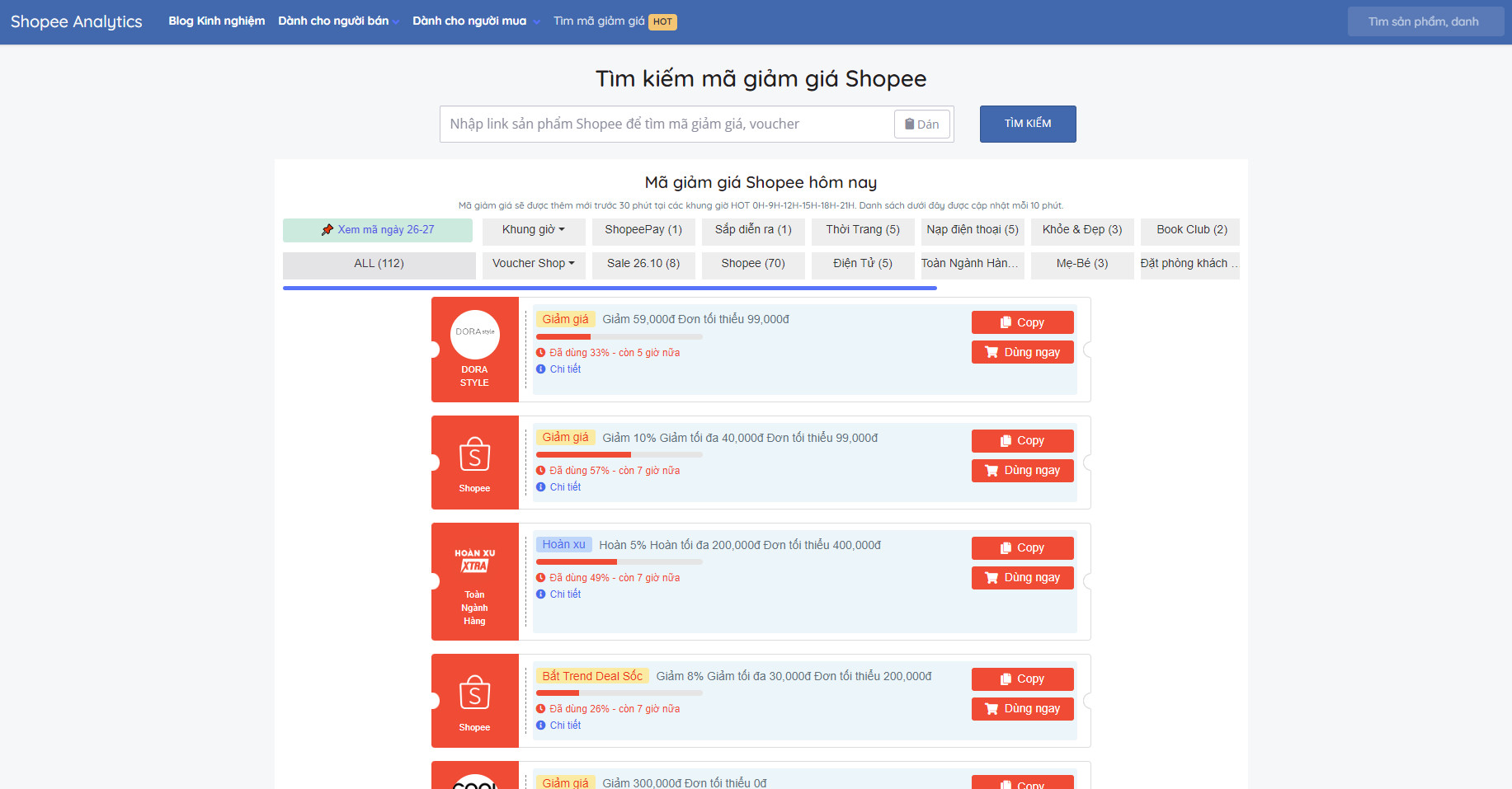This screenshot has height=789, width=1512.
Task: Select Điện Tử (5) tab
Action: coord(863,264)
